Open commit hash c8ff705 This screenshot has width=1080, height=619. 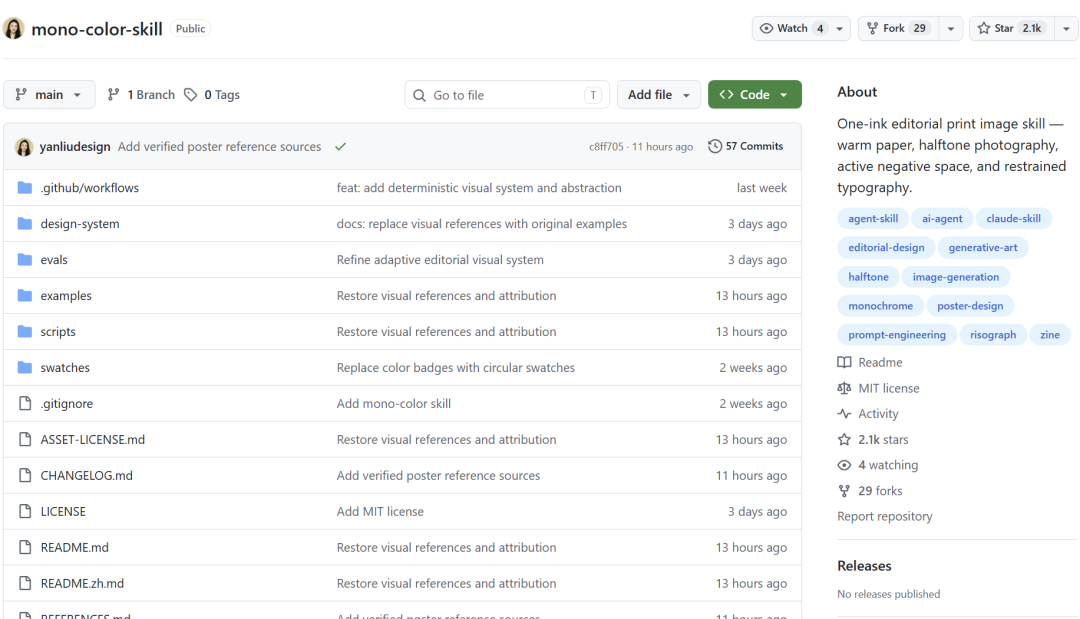606,147
